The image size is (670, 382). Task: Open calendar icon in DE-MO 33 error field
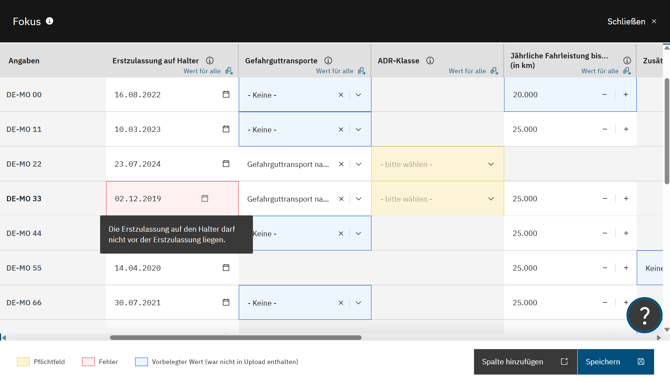[205, 198]
